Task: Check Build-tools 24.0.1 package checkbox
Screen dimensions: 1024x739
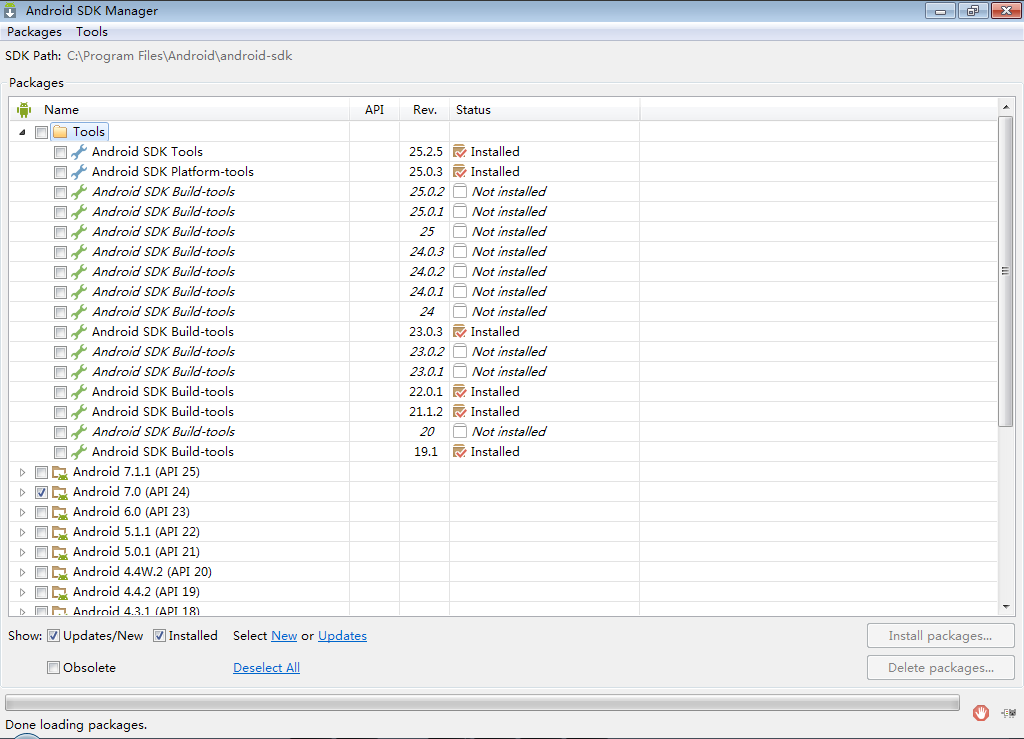Action: (60, 292)
